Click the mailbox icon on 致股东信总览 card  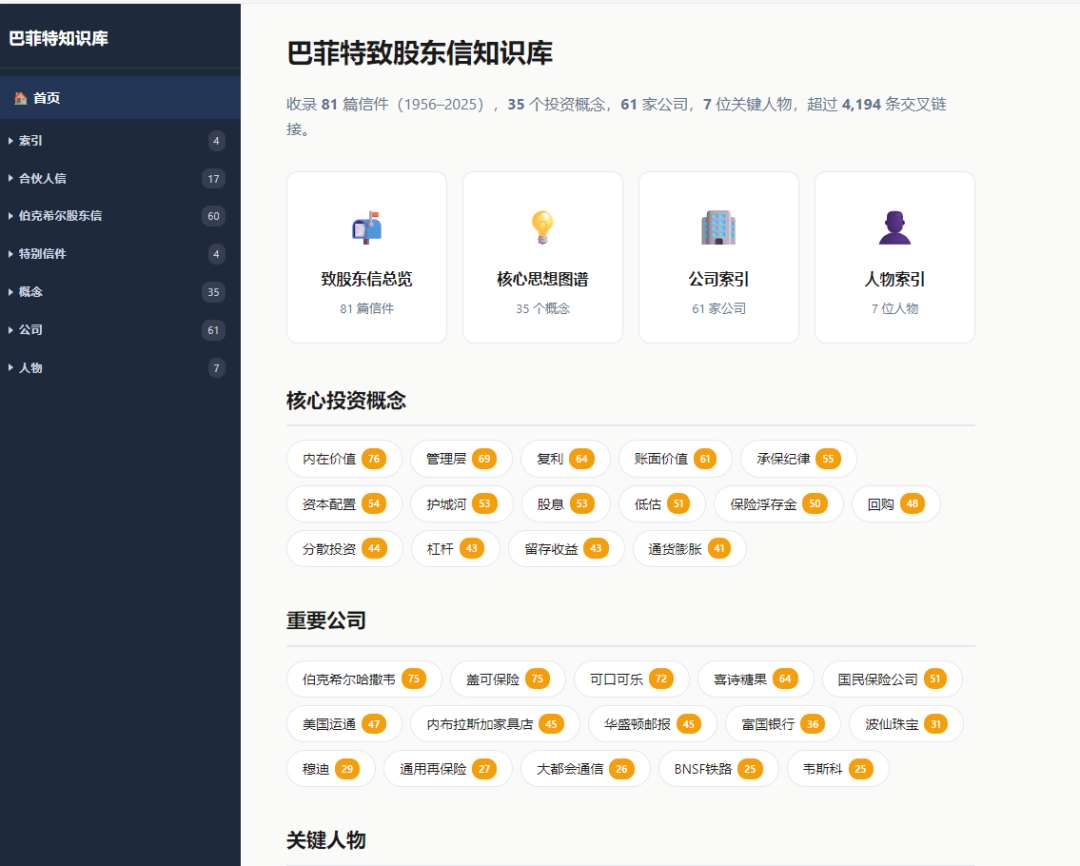point(366,227)
